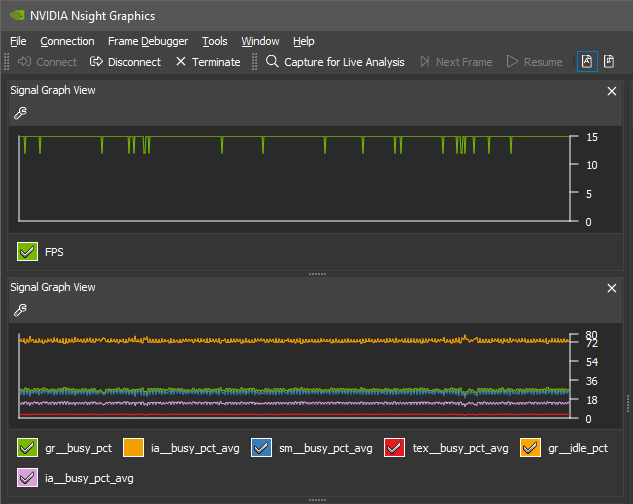Viewport: 633px width, 504px height.
Task: Click the FPS label text
Action: pos(54,252)
